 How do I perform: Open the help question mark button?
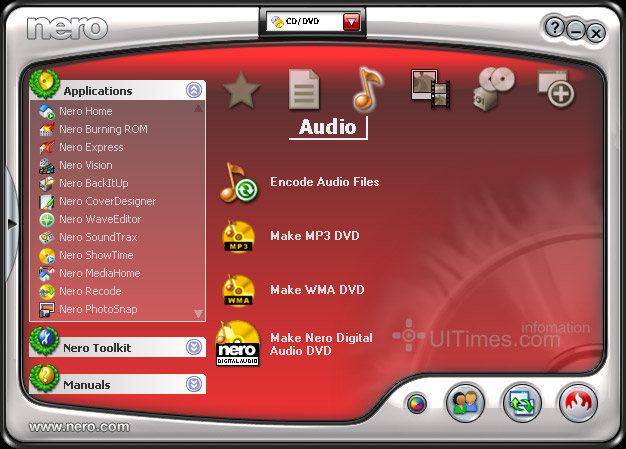click(x=555, y=28)
